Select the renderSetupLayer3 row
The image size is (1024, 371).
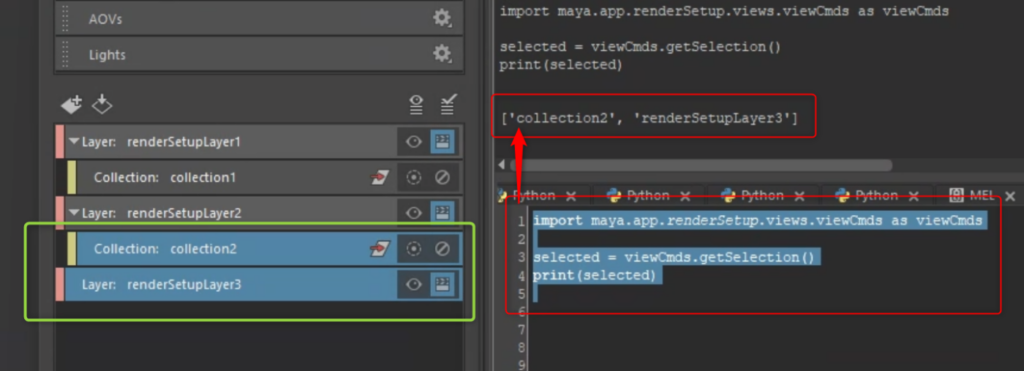point(259,284)
